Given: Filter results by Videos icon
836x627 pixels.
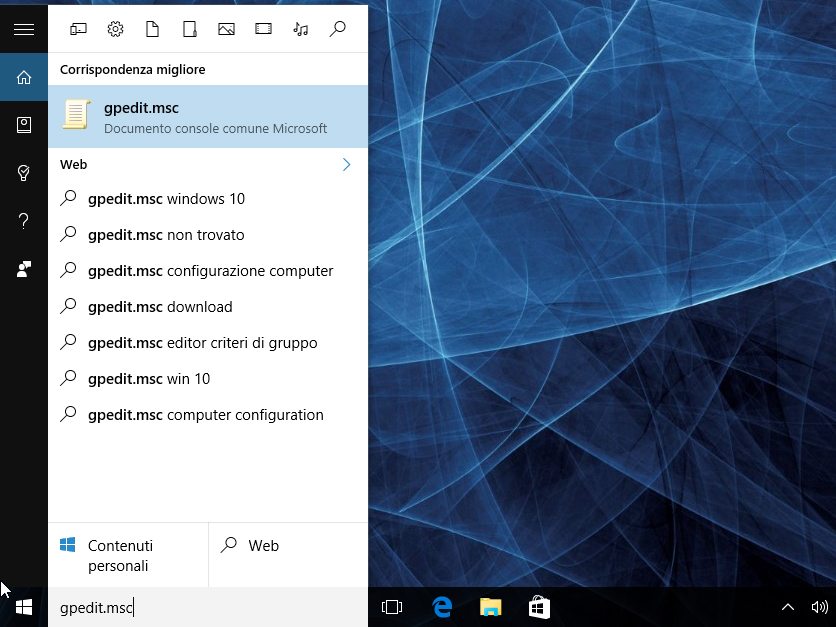Looking at the screenshot, I should (x=263, y=29).
